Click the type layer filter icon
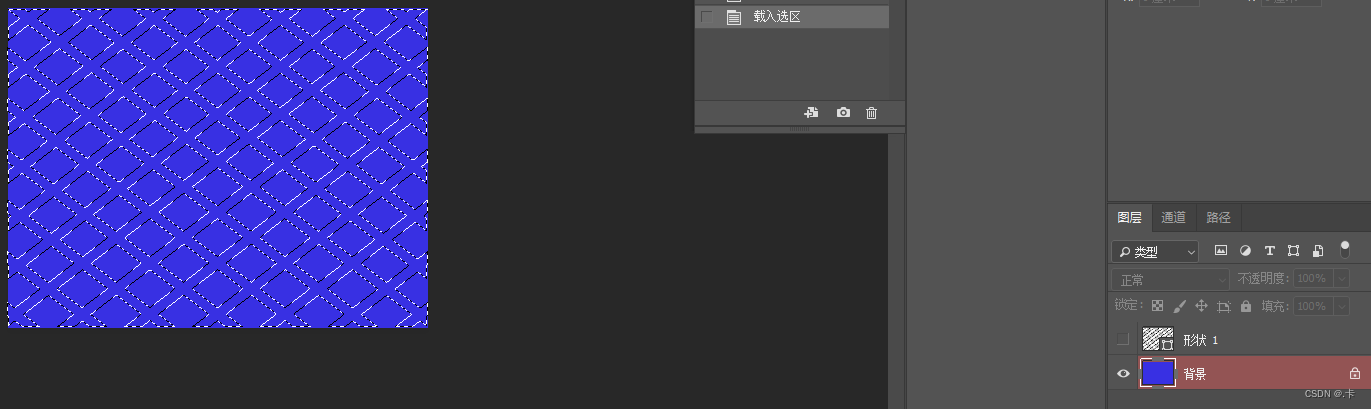 pos(1270,251)
